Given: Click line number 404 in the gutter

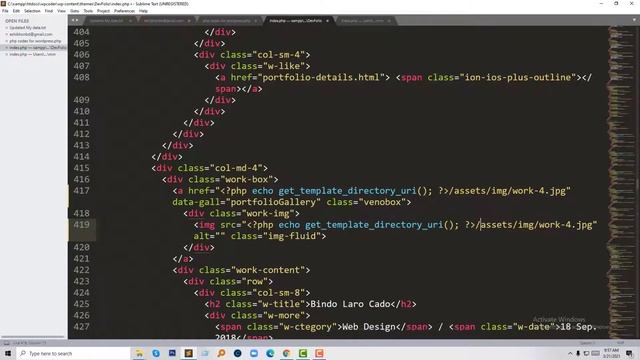Looking at the screenshot, I should pos(82,32).
